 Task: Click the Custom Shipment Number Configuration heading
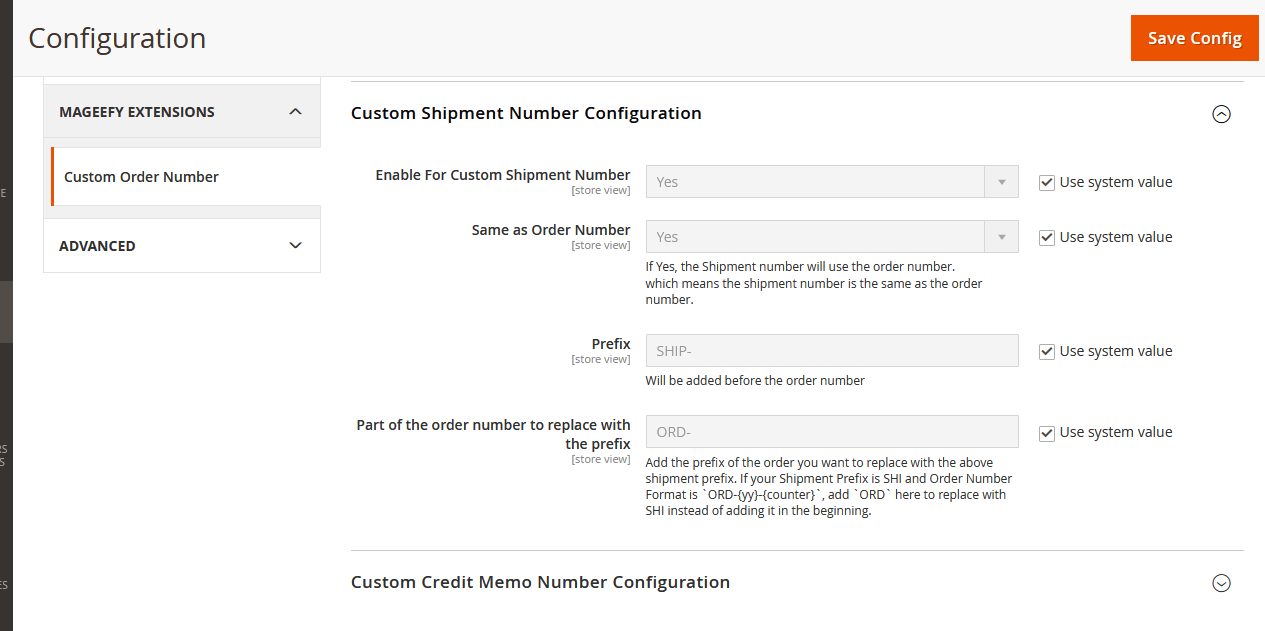(526, 113)
